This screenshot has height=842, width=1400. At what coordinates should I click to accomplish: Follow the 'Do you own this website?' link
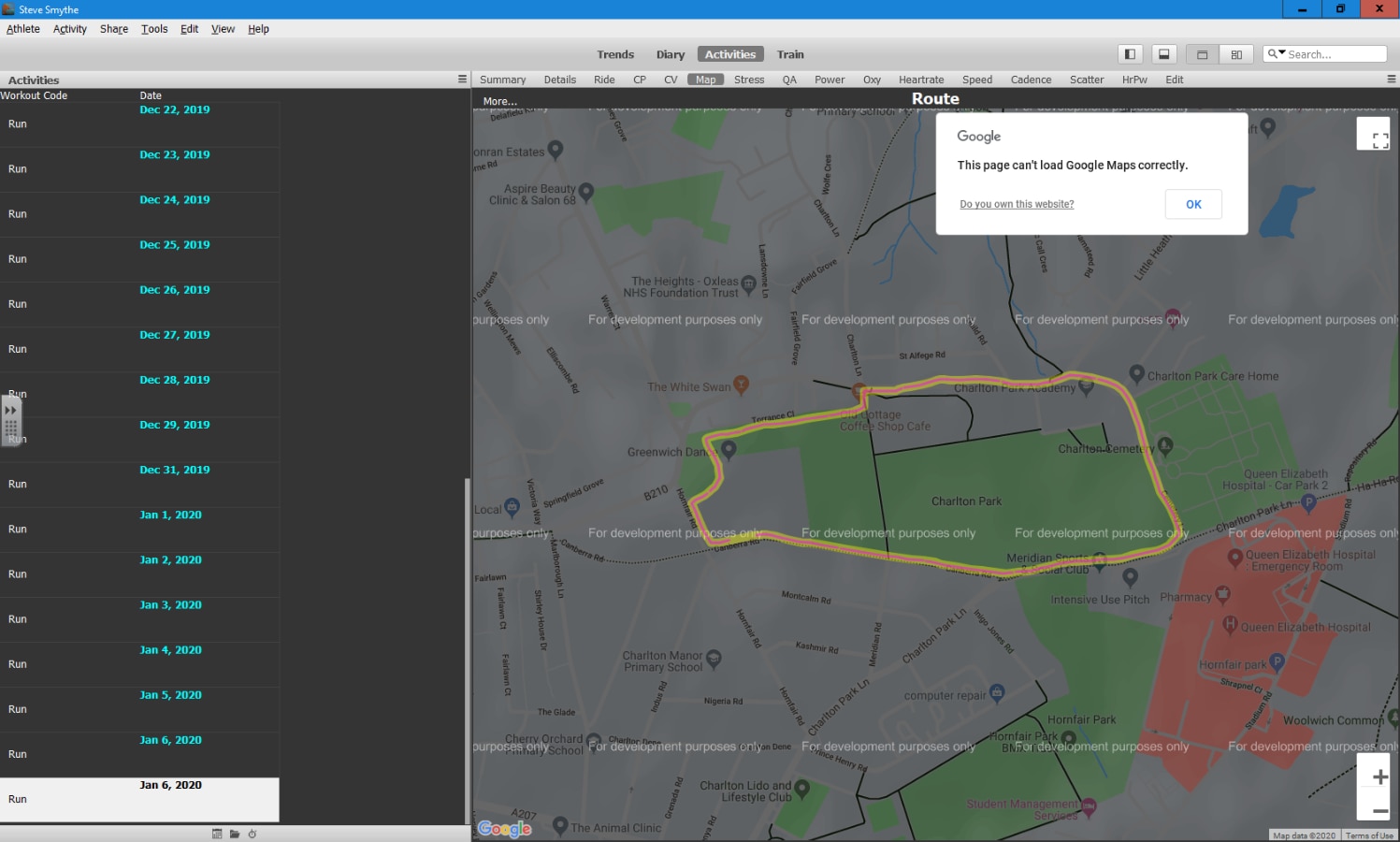(x=1017, y=204)
